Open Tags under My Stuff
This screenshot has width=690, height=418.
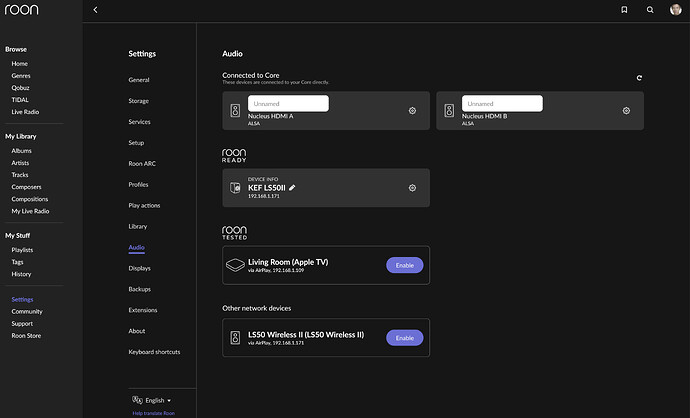(x=17, y=262)
